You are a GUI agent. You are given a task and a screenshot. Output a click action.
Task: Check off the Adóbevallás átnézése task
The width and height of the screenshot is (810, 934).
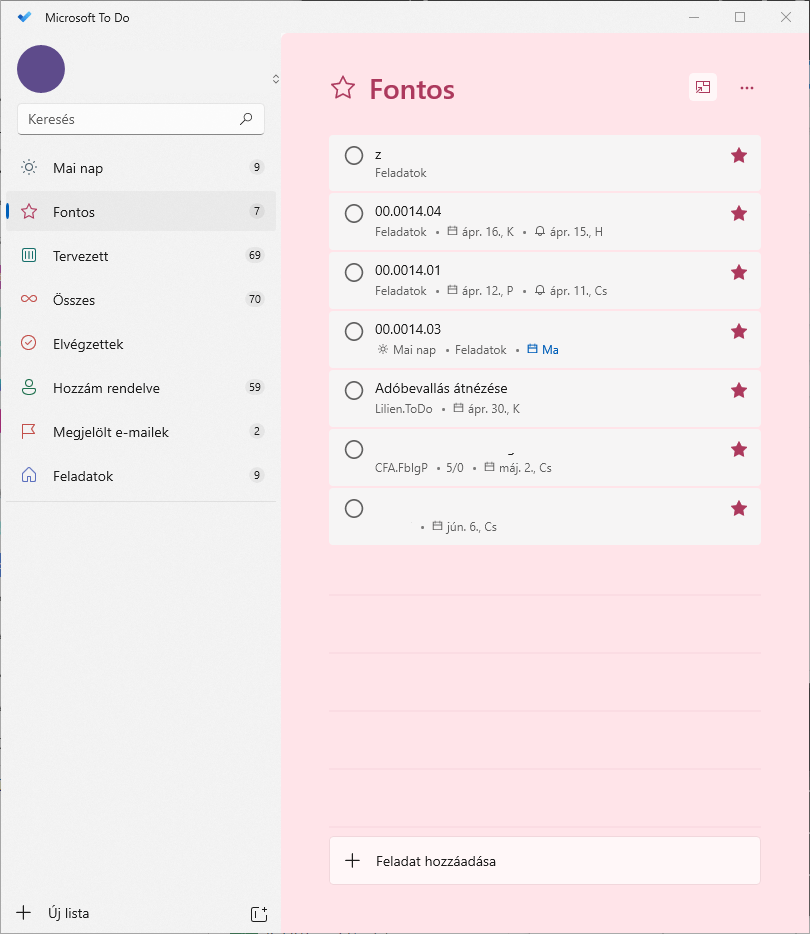pos(354,390)
